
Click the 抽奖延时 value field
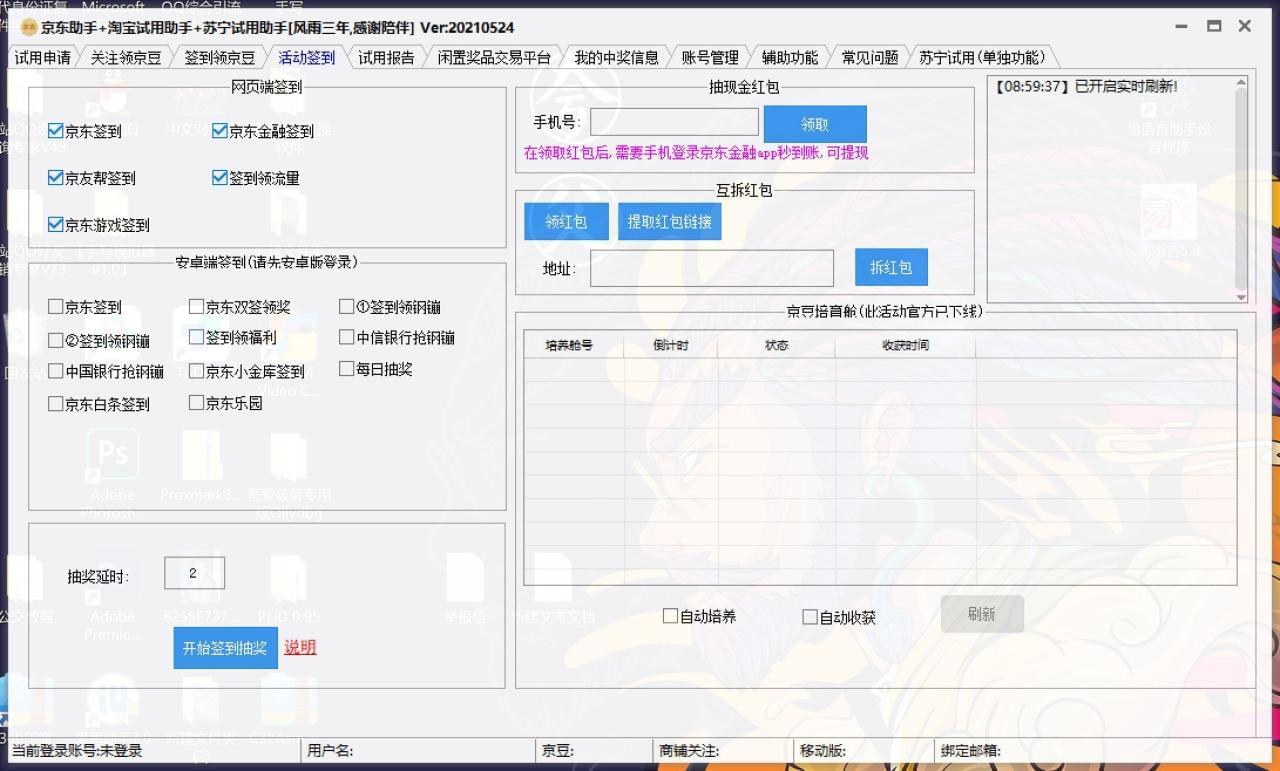(x=194, y=573)
